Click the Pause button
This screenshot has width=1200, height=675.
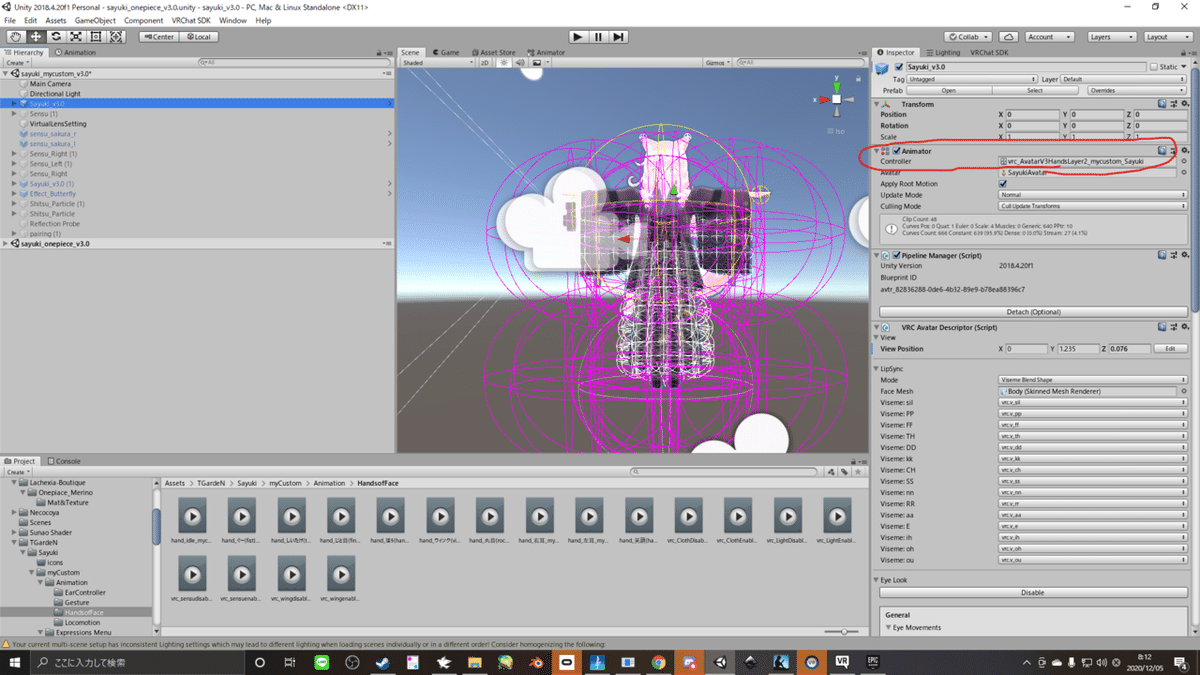[598, 37]
